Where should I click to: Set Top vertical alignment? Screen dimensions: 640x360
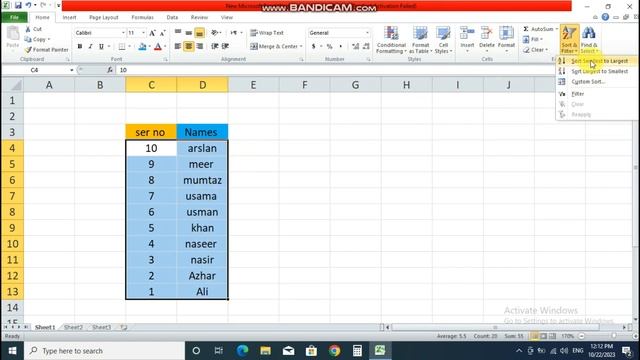pyautogui.click(x=178, y=33)
